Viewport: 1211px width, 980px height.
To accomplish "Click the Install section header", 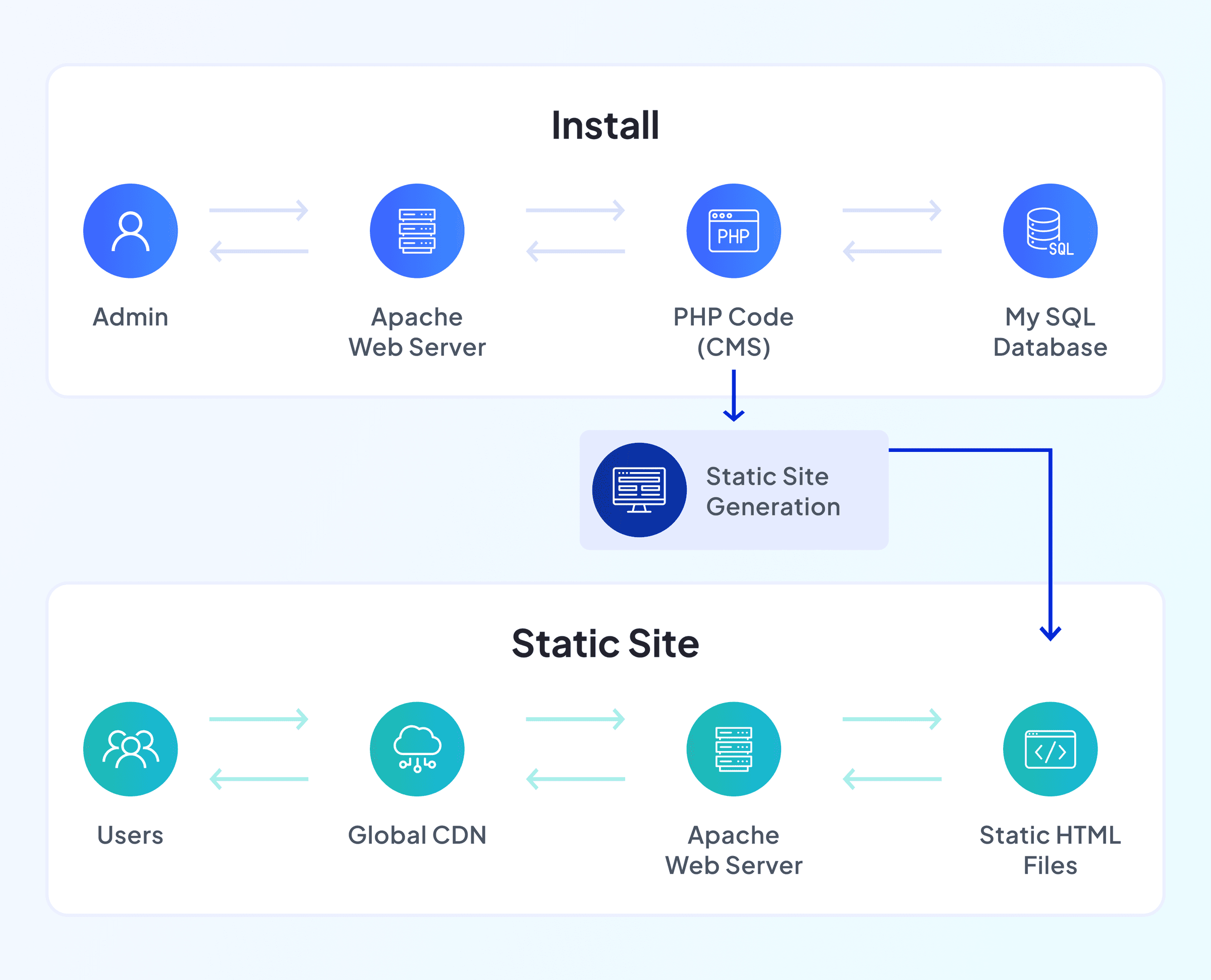I will 605,123.
